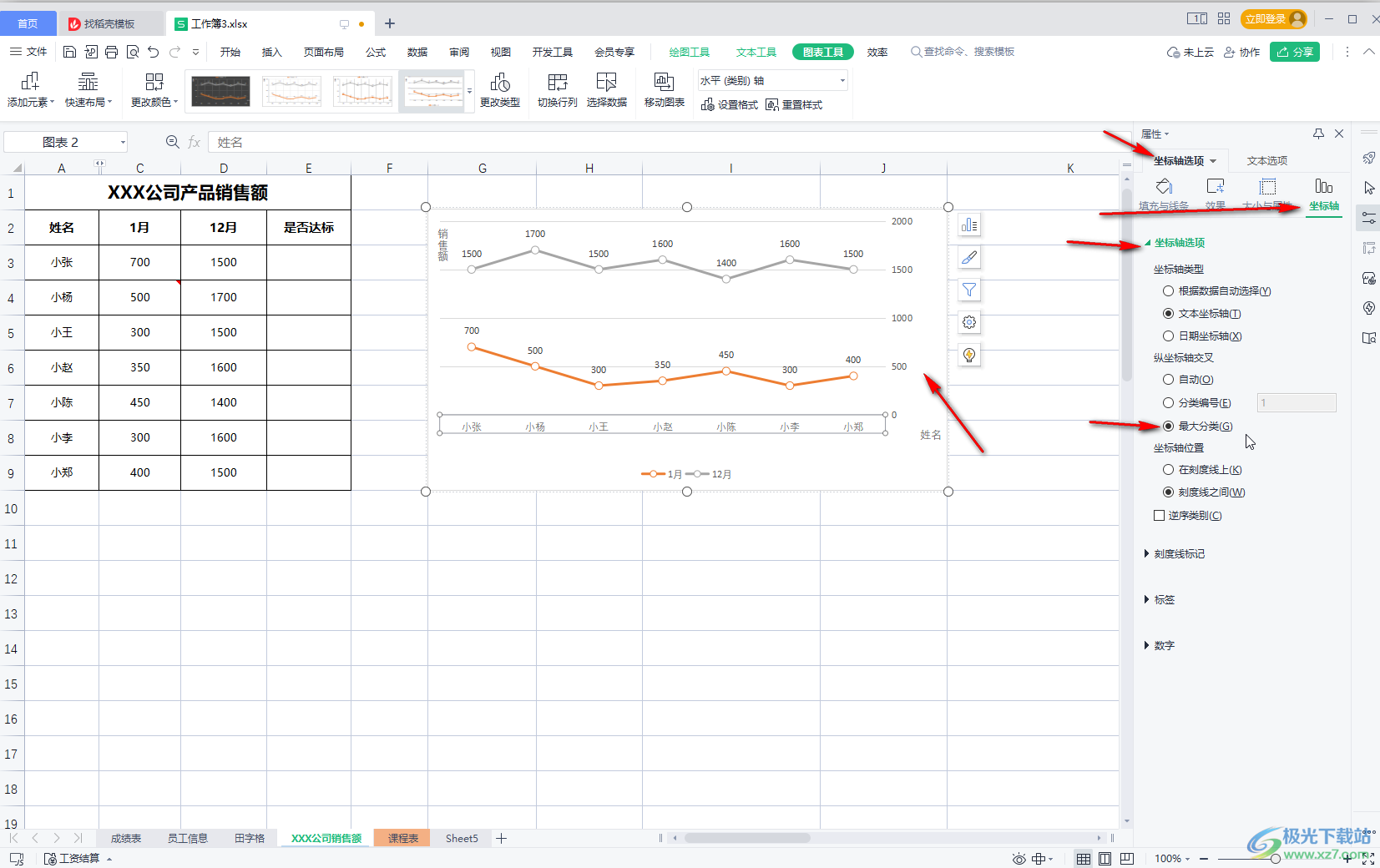Open the Formulas ribbon tab
This screenshot has height=868, width=1380.
click(x=376, y=52)
